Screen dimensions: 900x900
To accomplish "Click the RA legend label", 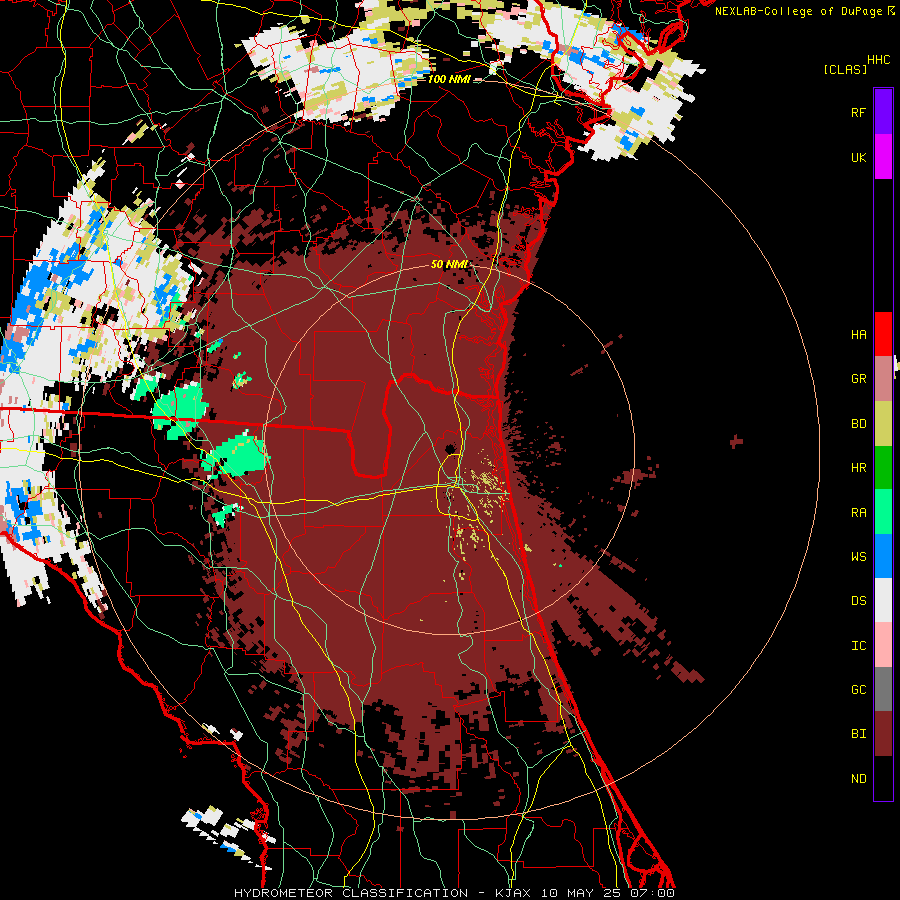I will [x=858, y=512].
